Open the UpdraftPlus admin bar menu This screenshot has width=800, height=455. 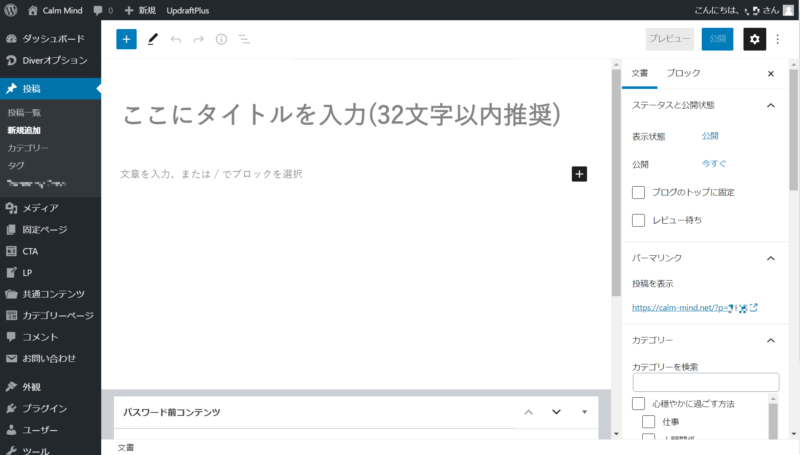click(x=188, y=10)
